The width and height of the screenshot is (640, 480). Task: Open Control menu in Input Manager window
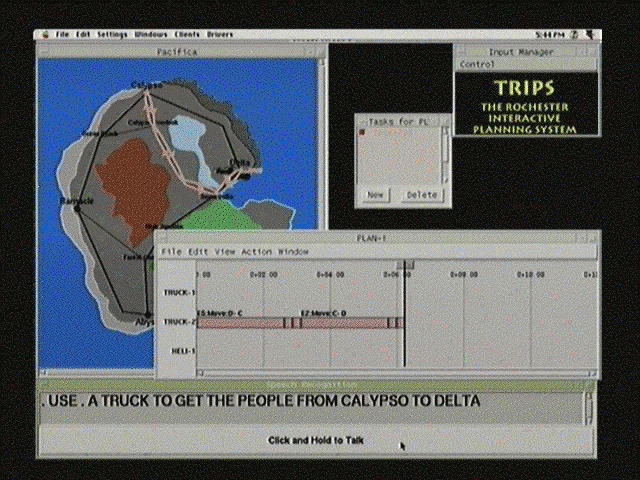(x=477, y=64)
